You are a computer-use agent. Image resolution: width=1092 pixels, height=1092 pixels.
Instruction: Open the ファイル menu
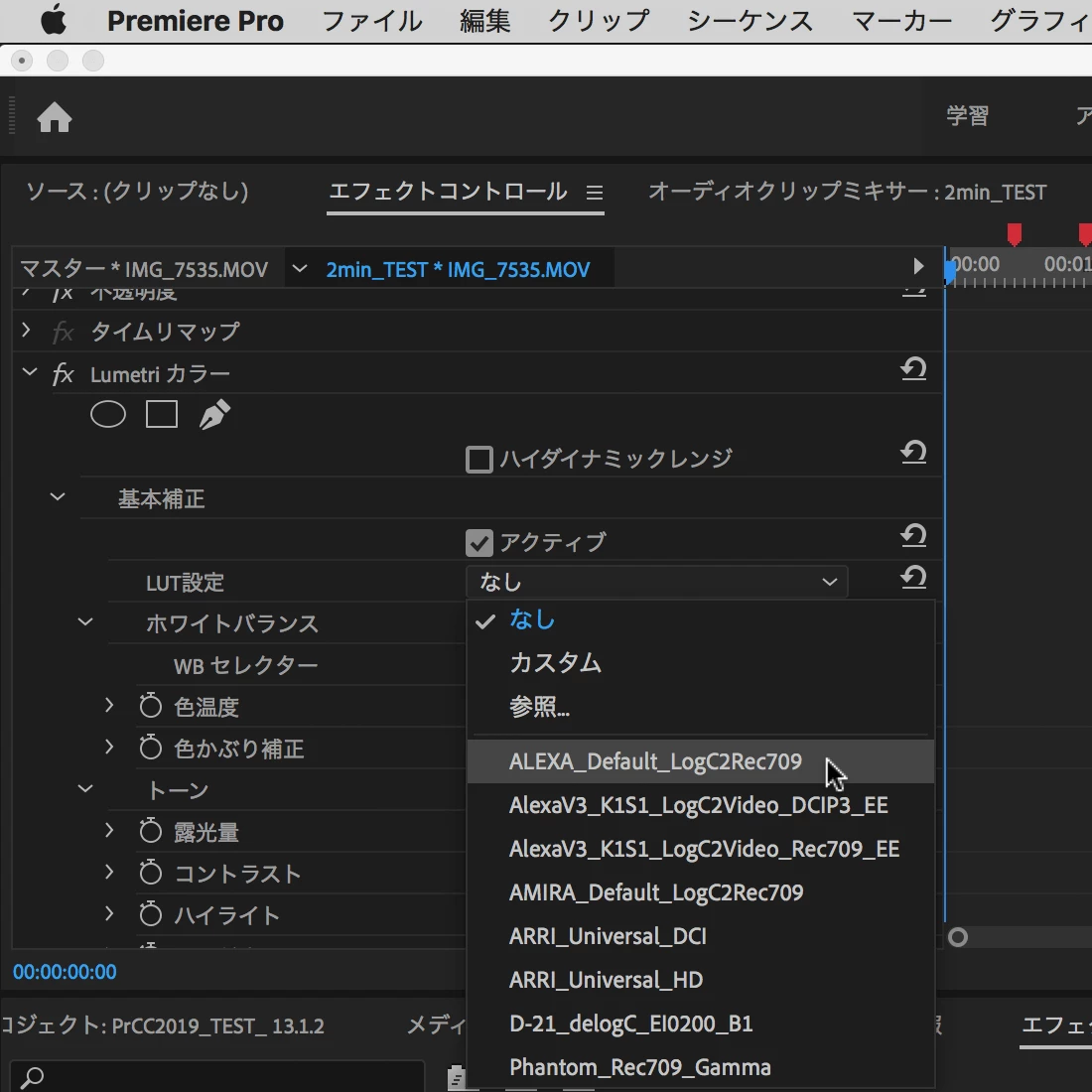372,21
